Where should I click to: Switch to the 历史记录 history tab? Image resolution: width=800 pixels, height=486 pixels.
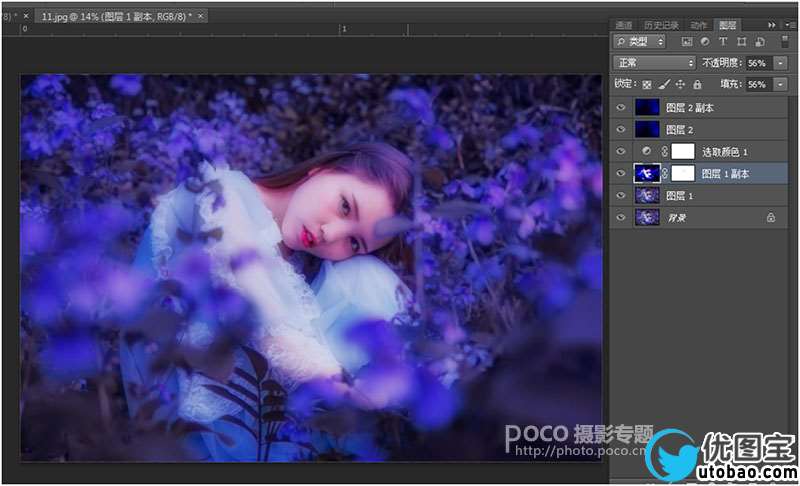(x=661, y=25)
